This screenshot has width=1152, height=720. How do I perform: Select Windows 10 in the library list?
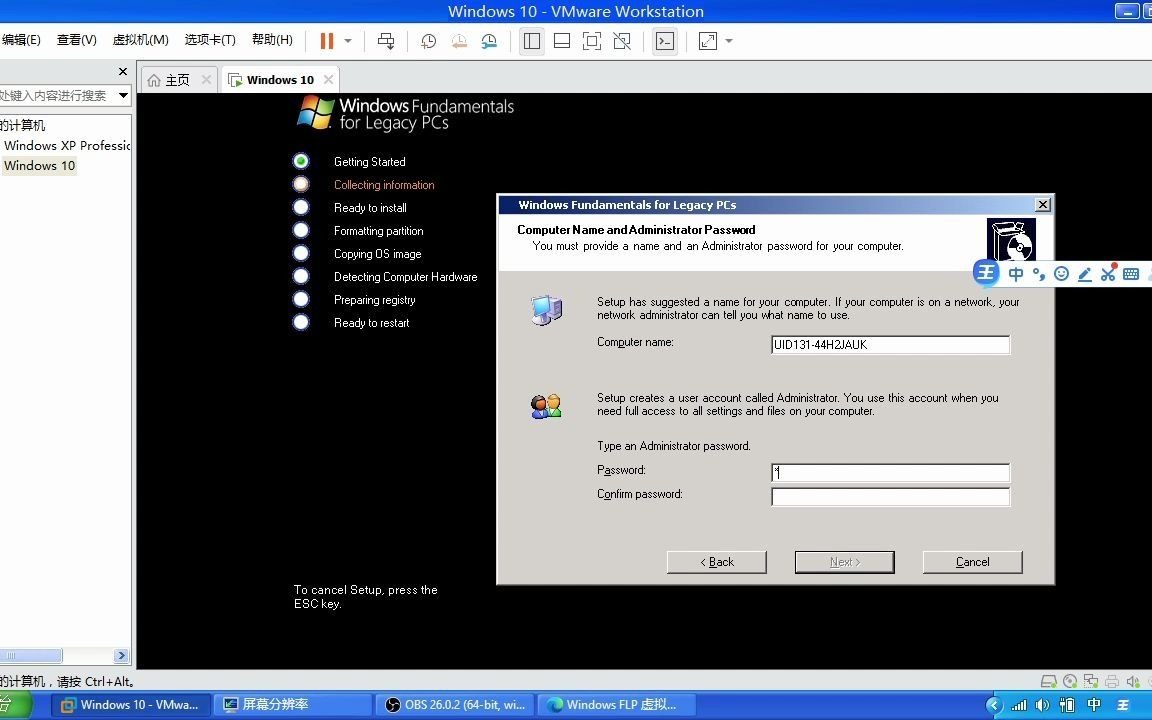(40, 166)
